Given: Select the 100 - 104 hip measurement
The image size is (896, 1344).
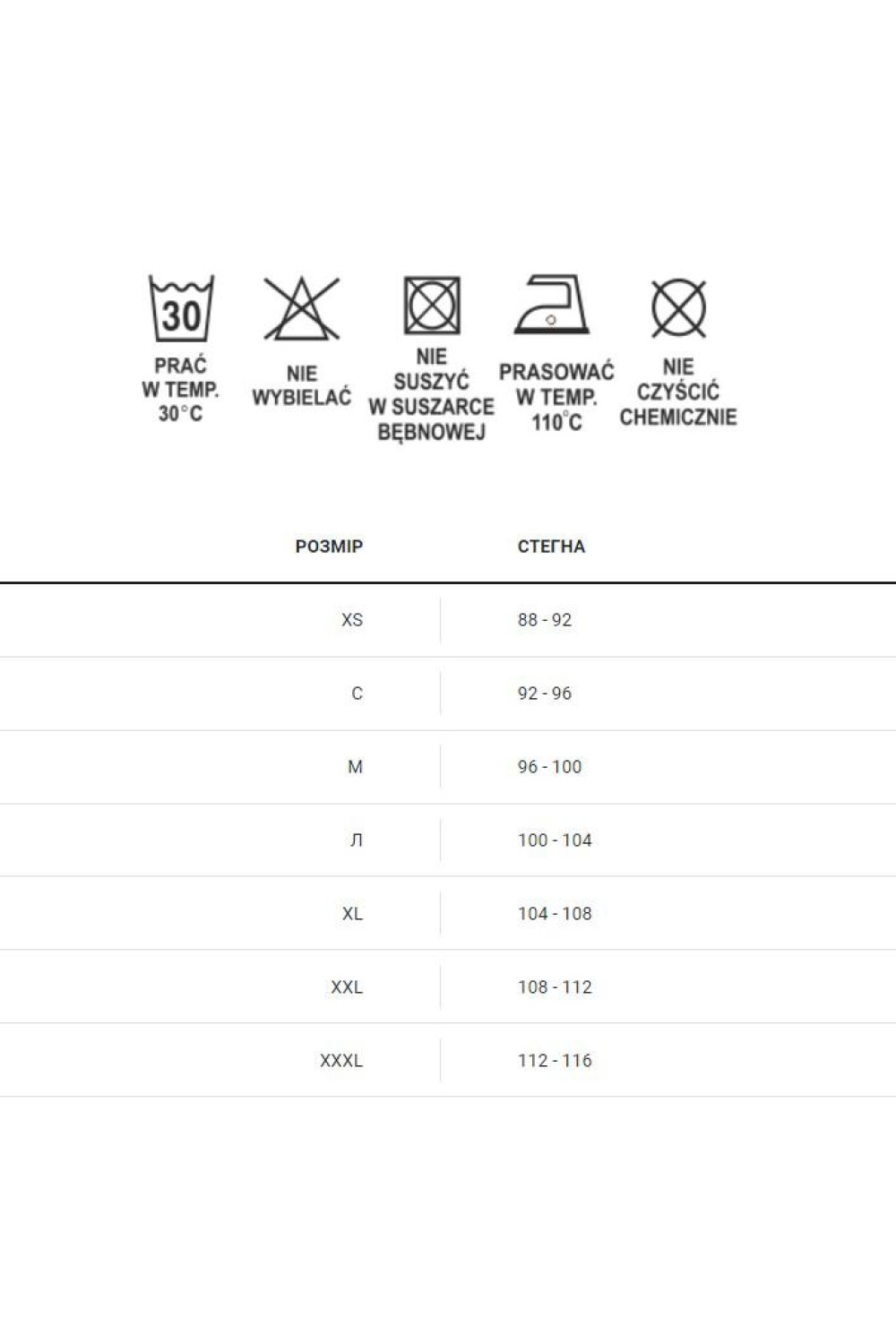Looking at the screenshot, I should point(555,840).
